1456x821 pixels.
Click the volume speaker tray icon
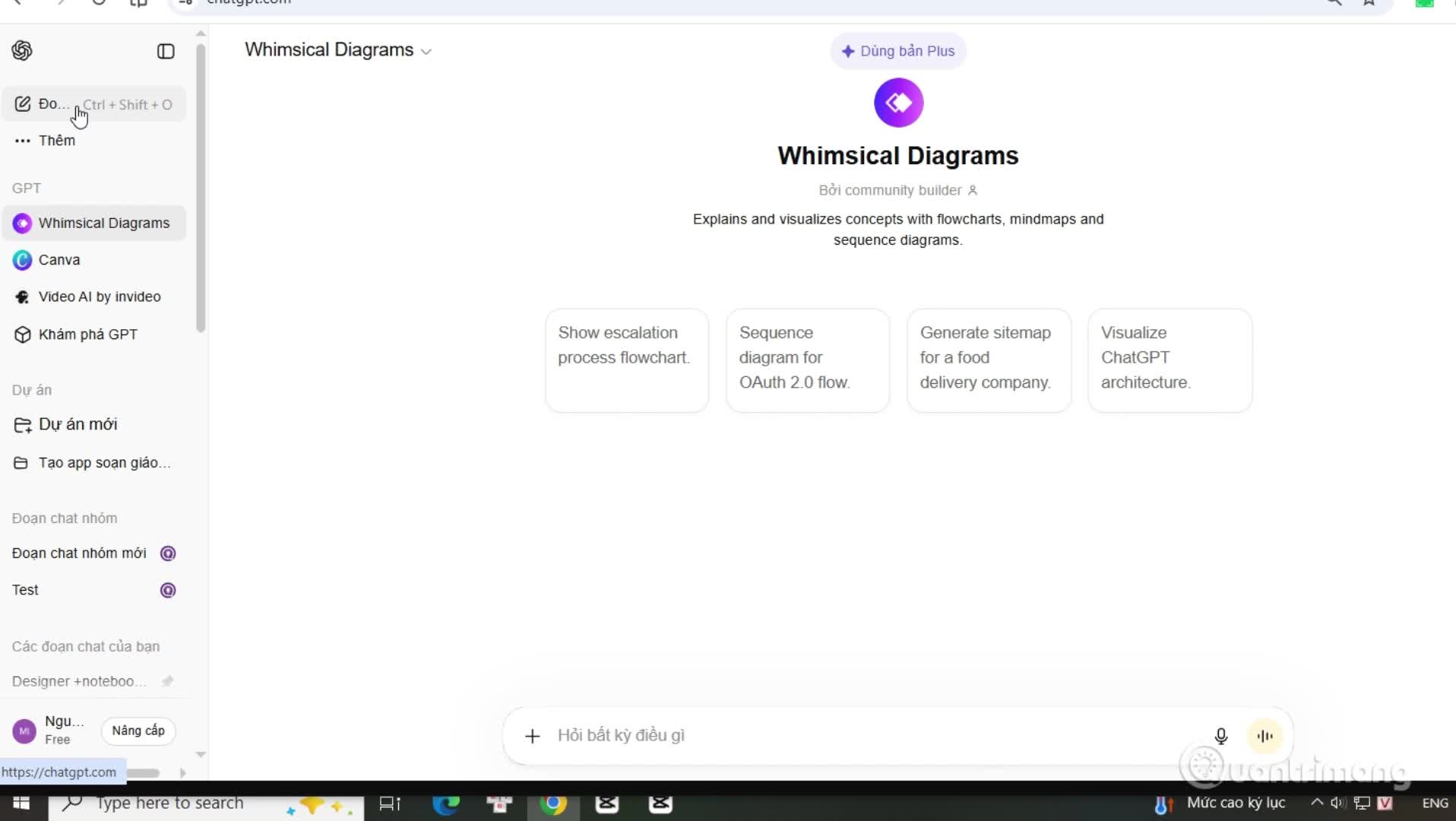tap(1338, 804)
